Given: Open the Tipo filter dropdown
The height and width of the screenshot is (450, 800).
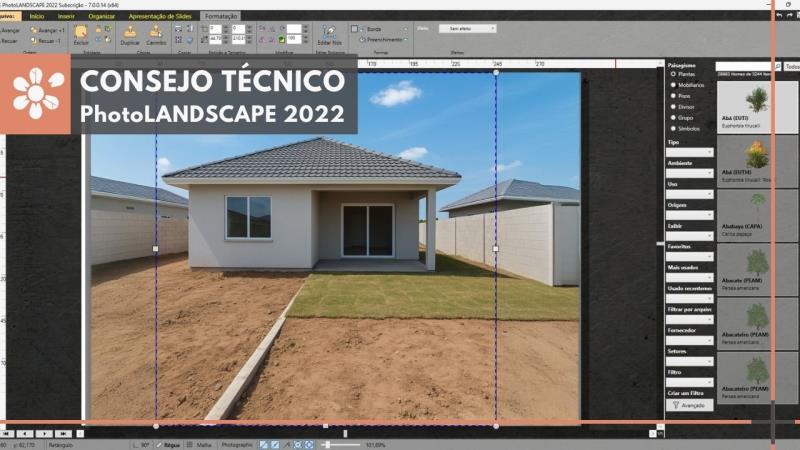Looking at the screenshot, I should point(689,152).
